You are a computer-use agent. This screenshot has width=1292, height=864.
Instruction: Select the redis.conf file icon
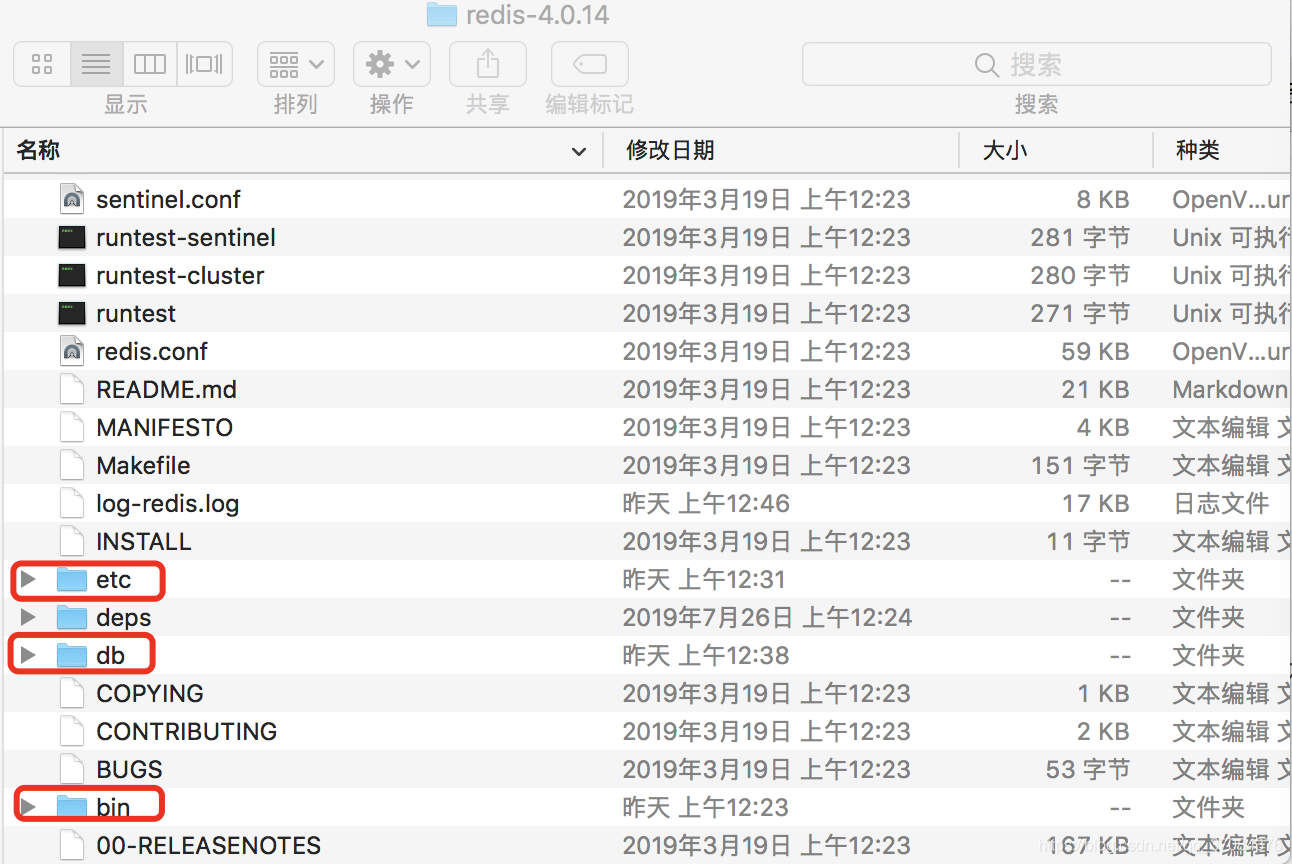click(72, 351)
